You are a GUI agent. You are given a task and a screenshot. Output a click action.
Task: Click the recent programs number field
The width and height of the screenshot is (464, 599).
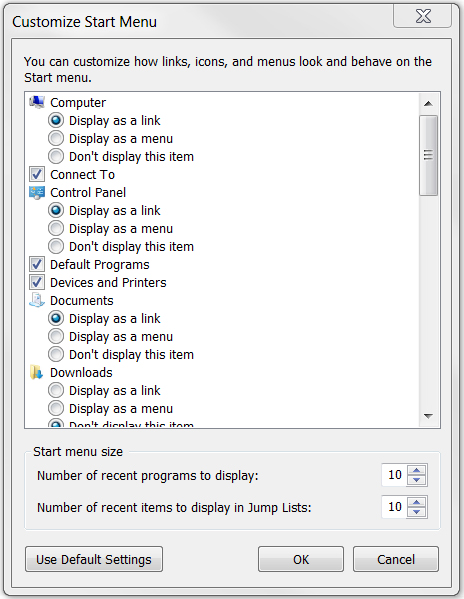394,475
